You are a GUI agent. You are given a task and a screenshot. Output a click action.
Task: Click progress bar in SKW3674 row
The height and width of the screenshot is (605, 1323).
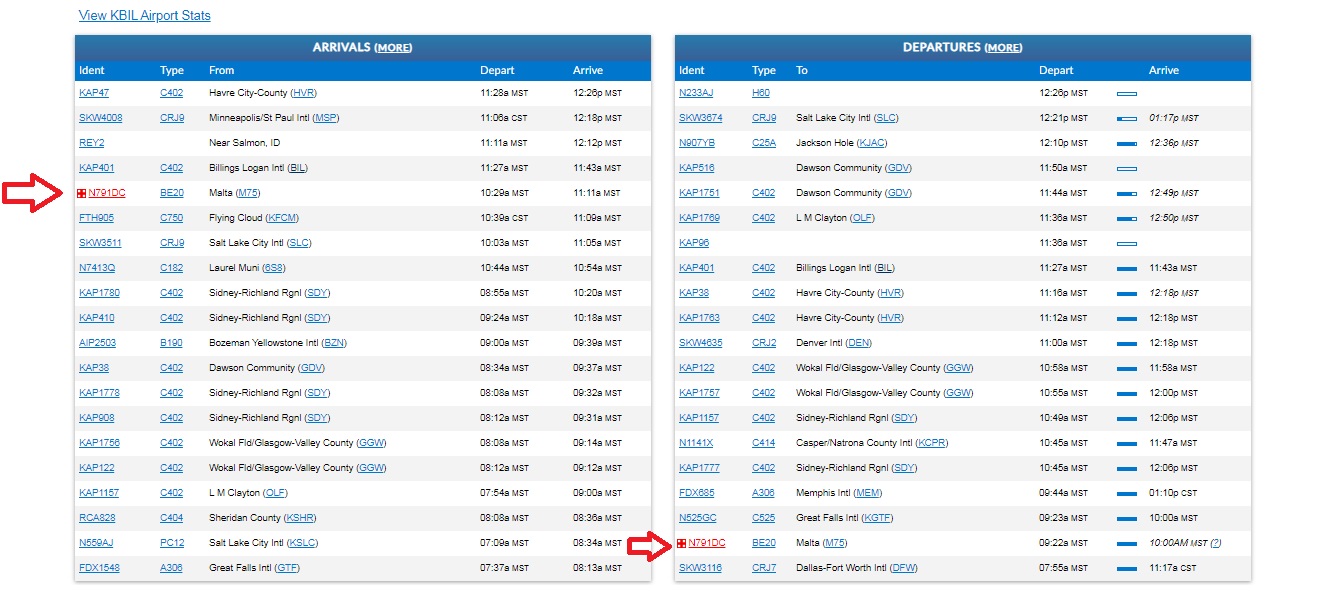(1127, 118)
